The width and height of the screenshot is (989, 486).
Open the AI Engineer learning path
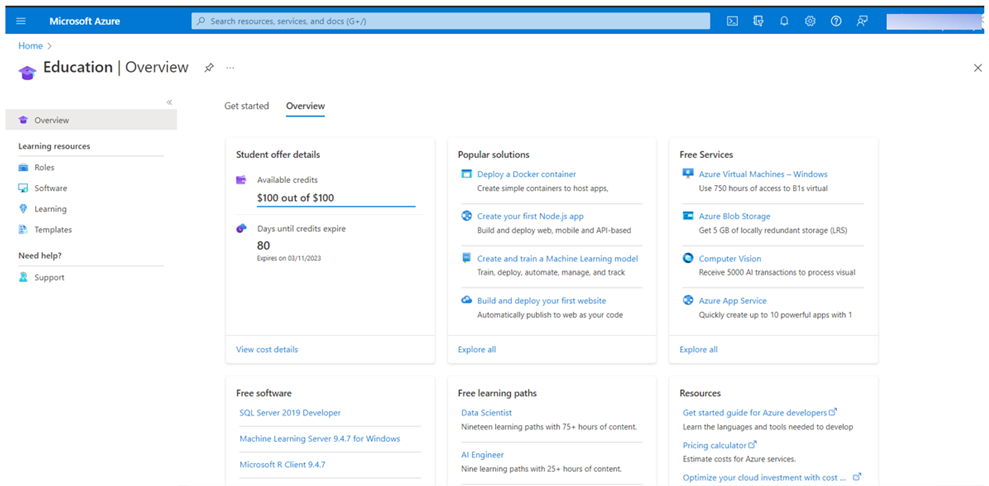483,454
